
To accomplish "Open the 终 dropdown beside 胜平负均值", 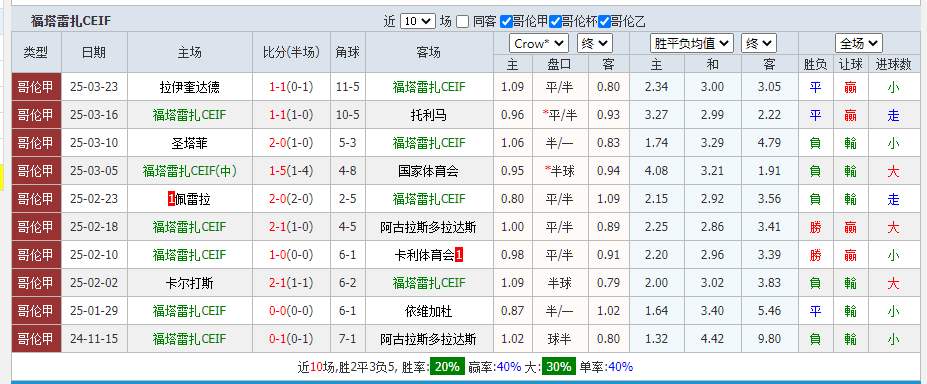I will pos(759,44).
